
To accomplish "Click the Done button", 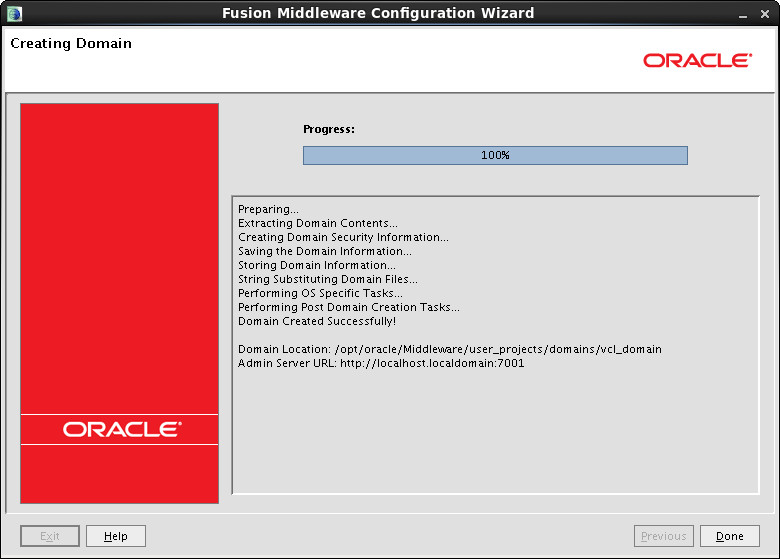I will tap(729, 536).
